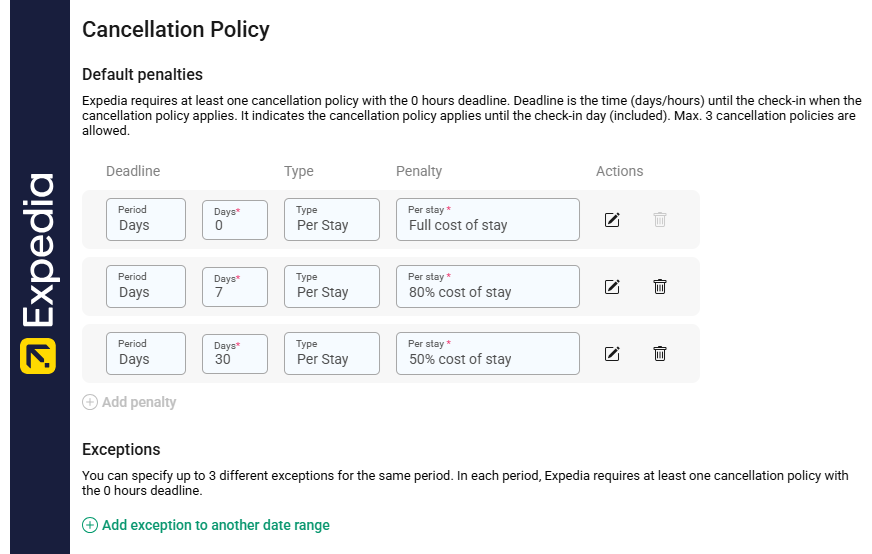Edit the 80% cost of stay penalty
Screen dimensions: 872x554
coord(612,286)
